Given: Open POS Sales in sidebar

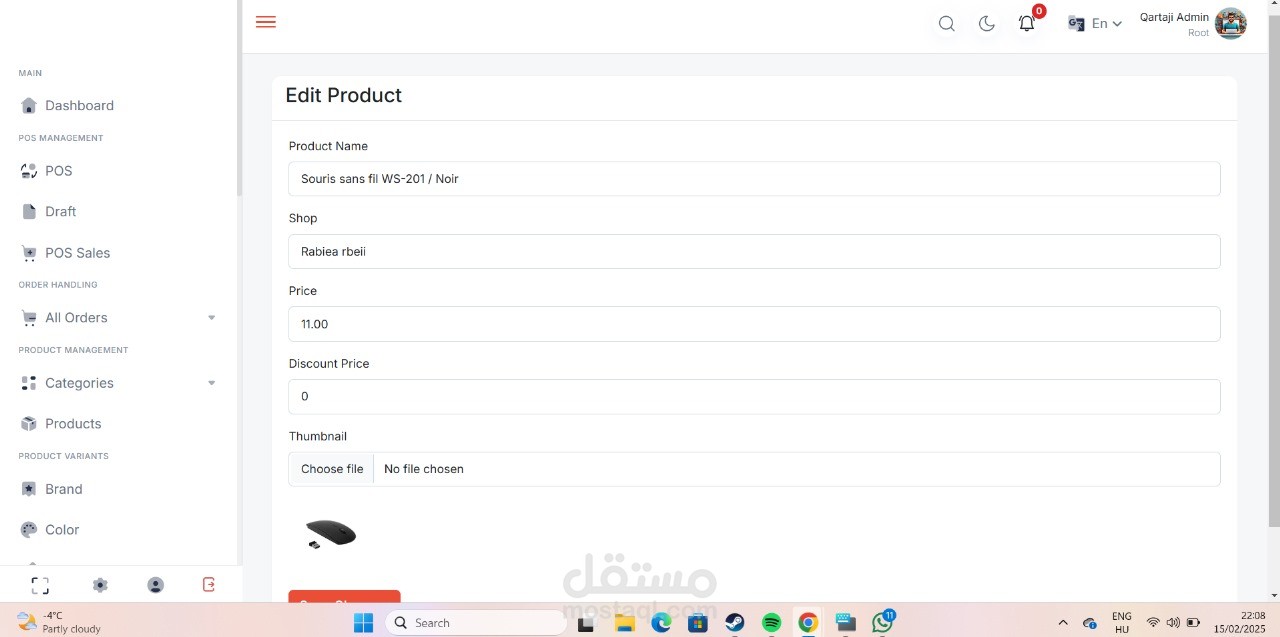Looking at the screenshot, I should pos(77,253).
